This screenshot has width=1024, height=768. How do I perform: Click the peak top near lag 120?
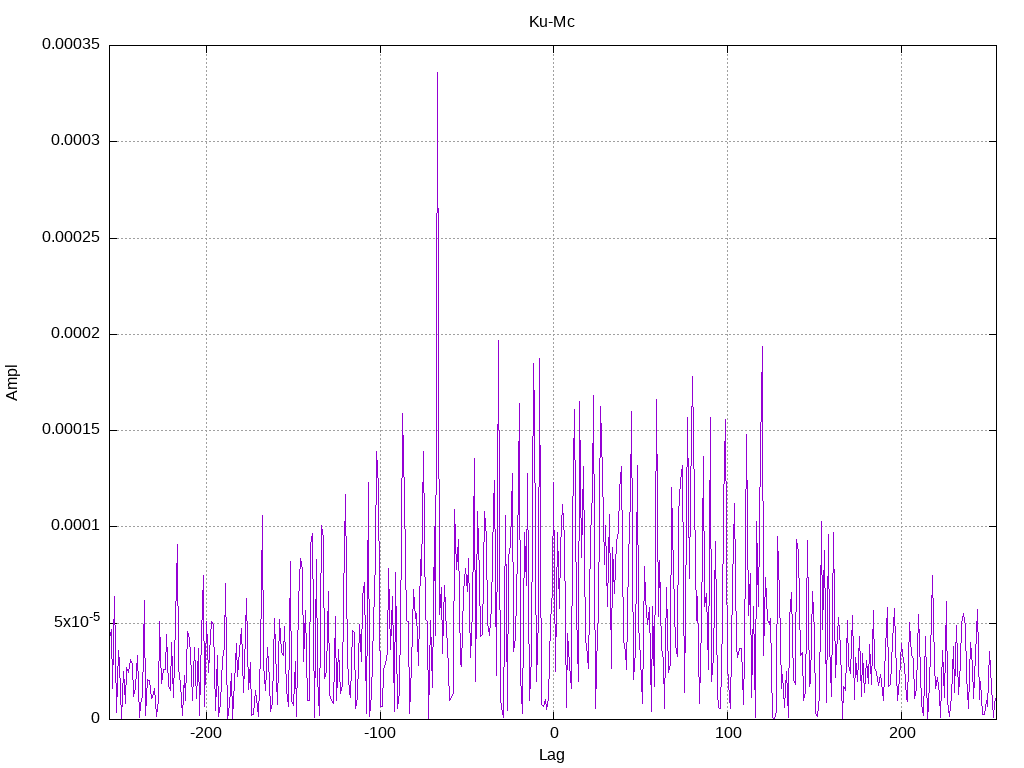762,347
